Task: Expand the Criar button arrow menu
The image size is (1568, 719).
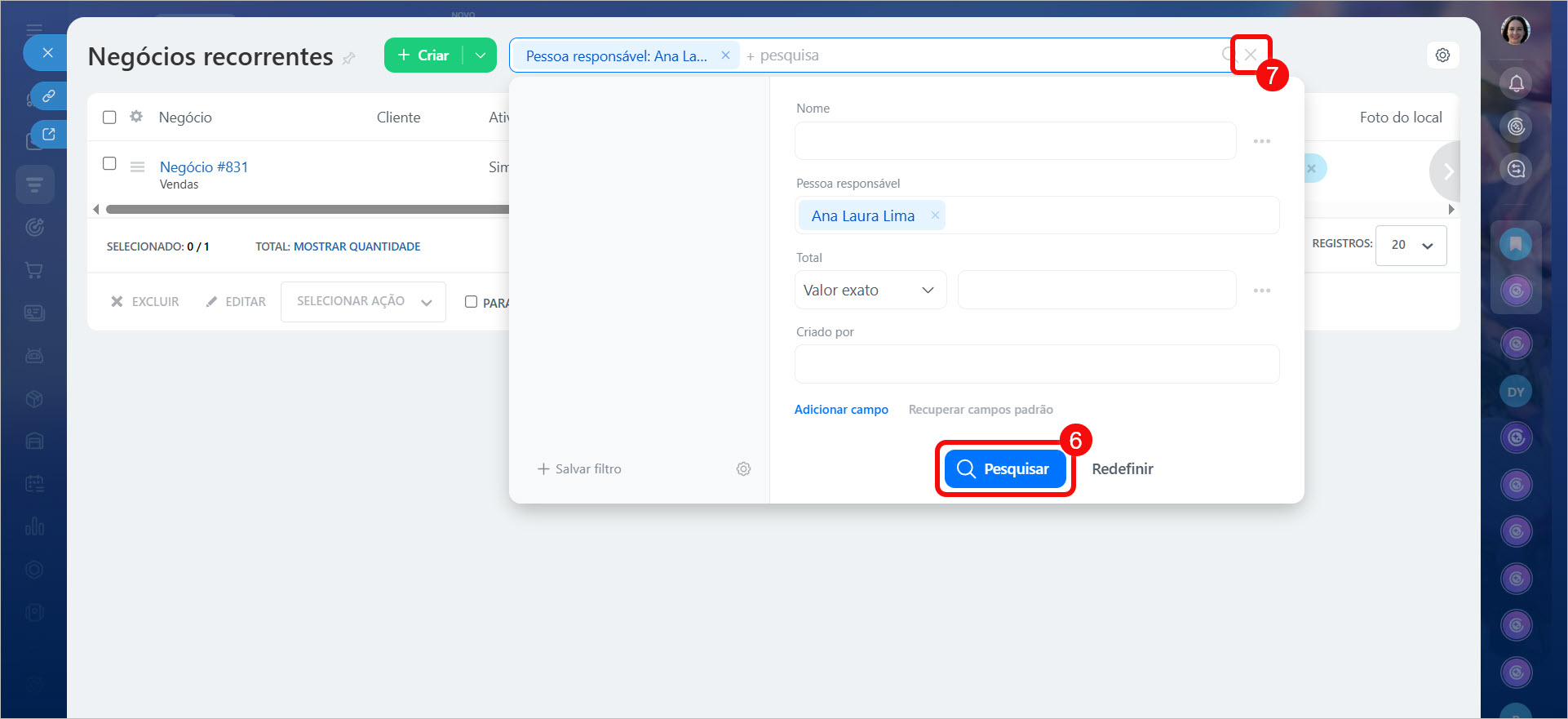Action: click(481, 55)
